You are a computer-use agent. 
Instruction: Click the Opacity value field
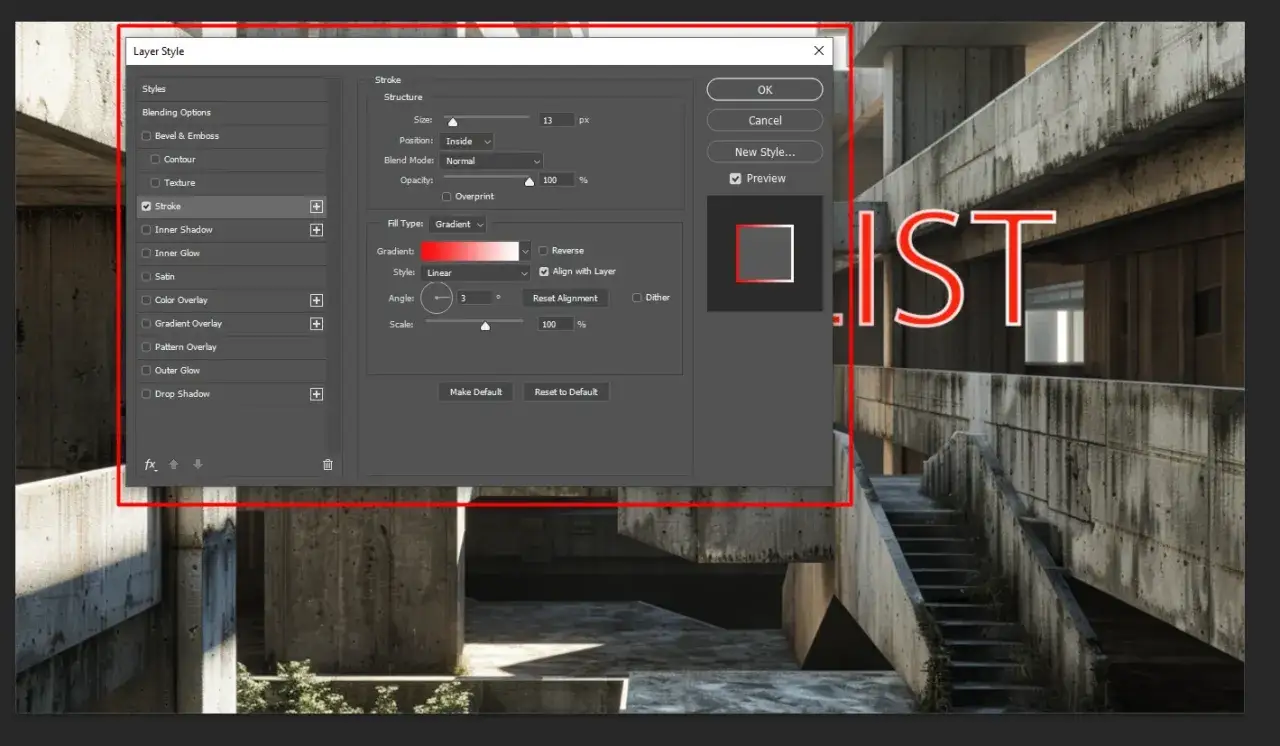point(557,180)
